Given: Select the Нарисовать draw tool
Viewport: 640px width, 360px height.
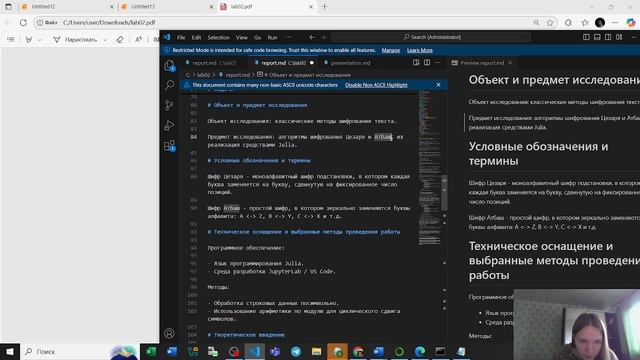Looking at the screenshot, I should coord(75,40).
